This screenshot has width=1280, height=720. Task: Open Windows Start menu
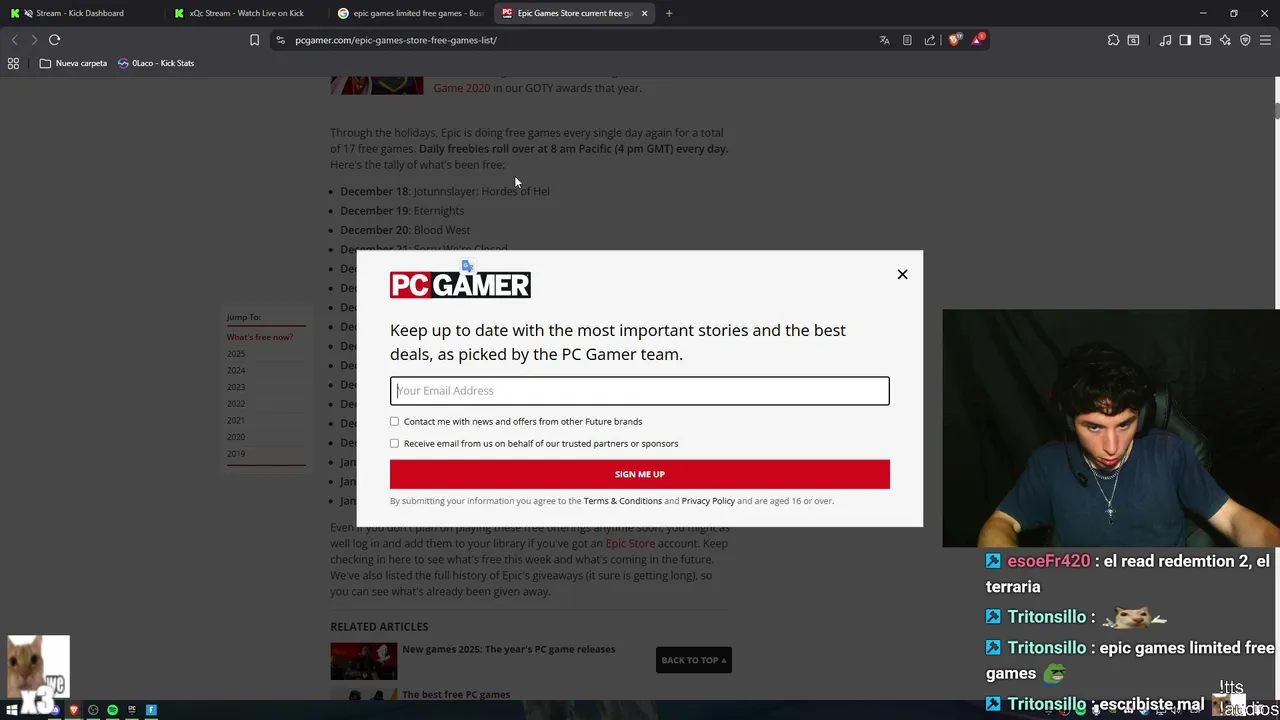tap(12, 710)
